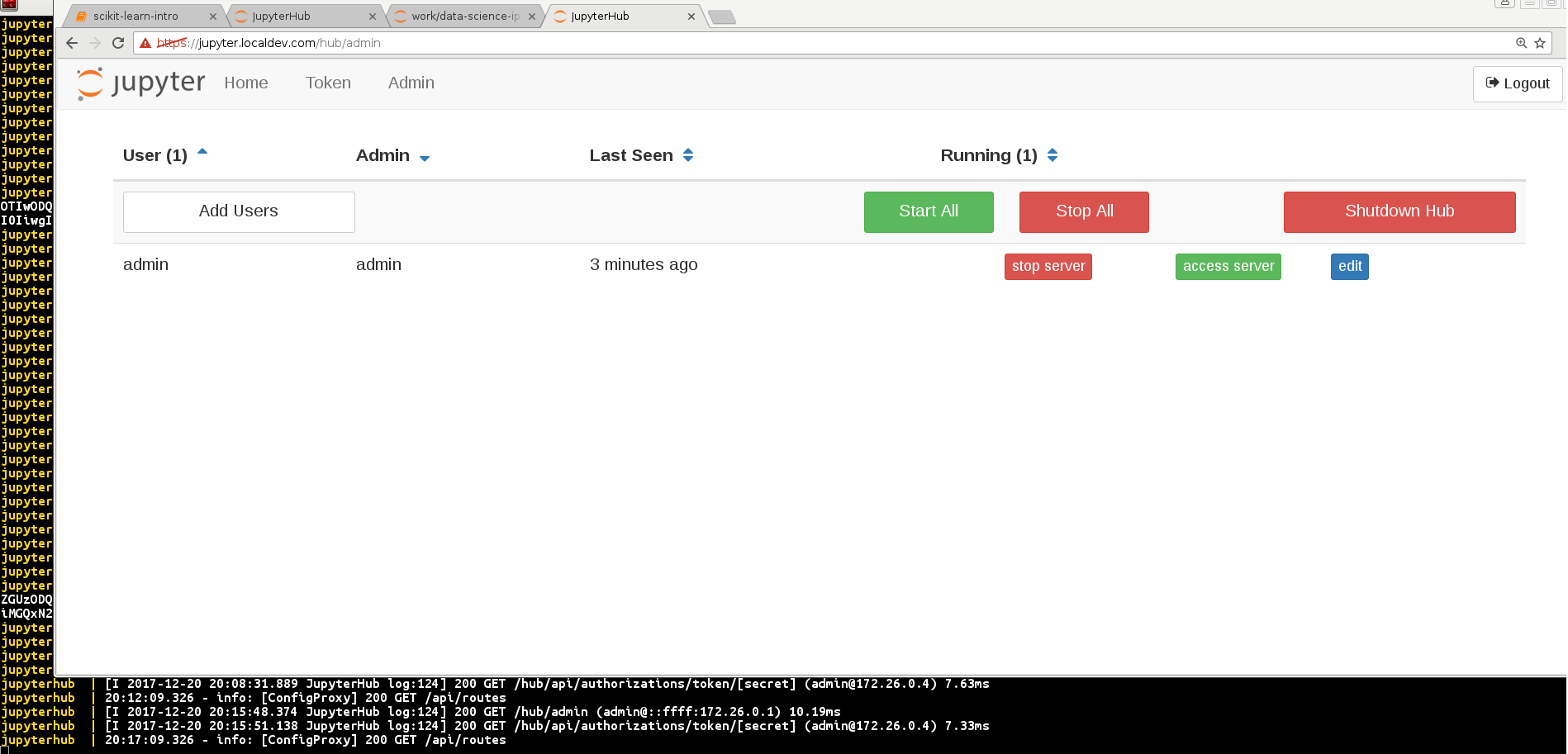The height and width of the screenshot is (754, 1568).
Task: Click the Start All button
Action: 929,211
